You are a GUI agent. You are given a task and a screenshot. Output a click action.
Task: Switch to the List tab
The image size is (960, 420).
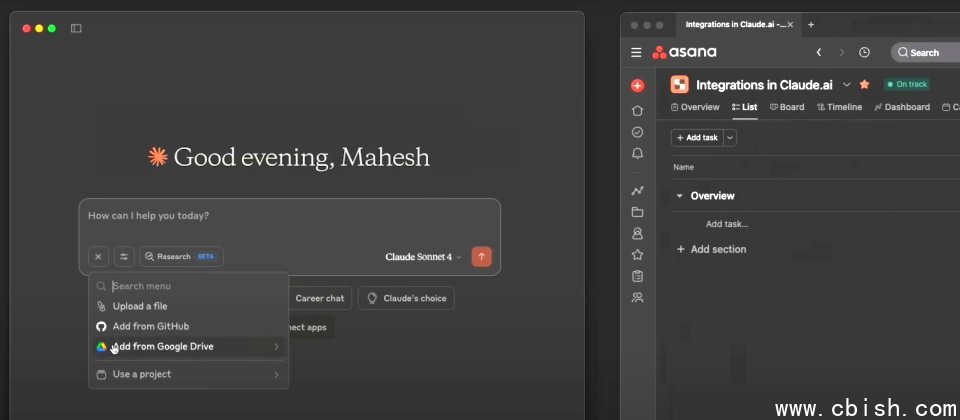744,107
